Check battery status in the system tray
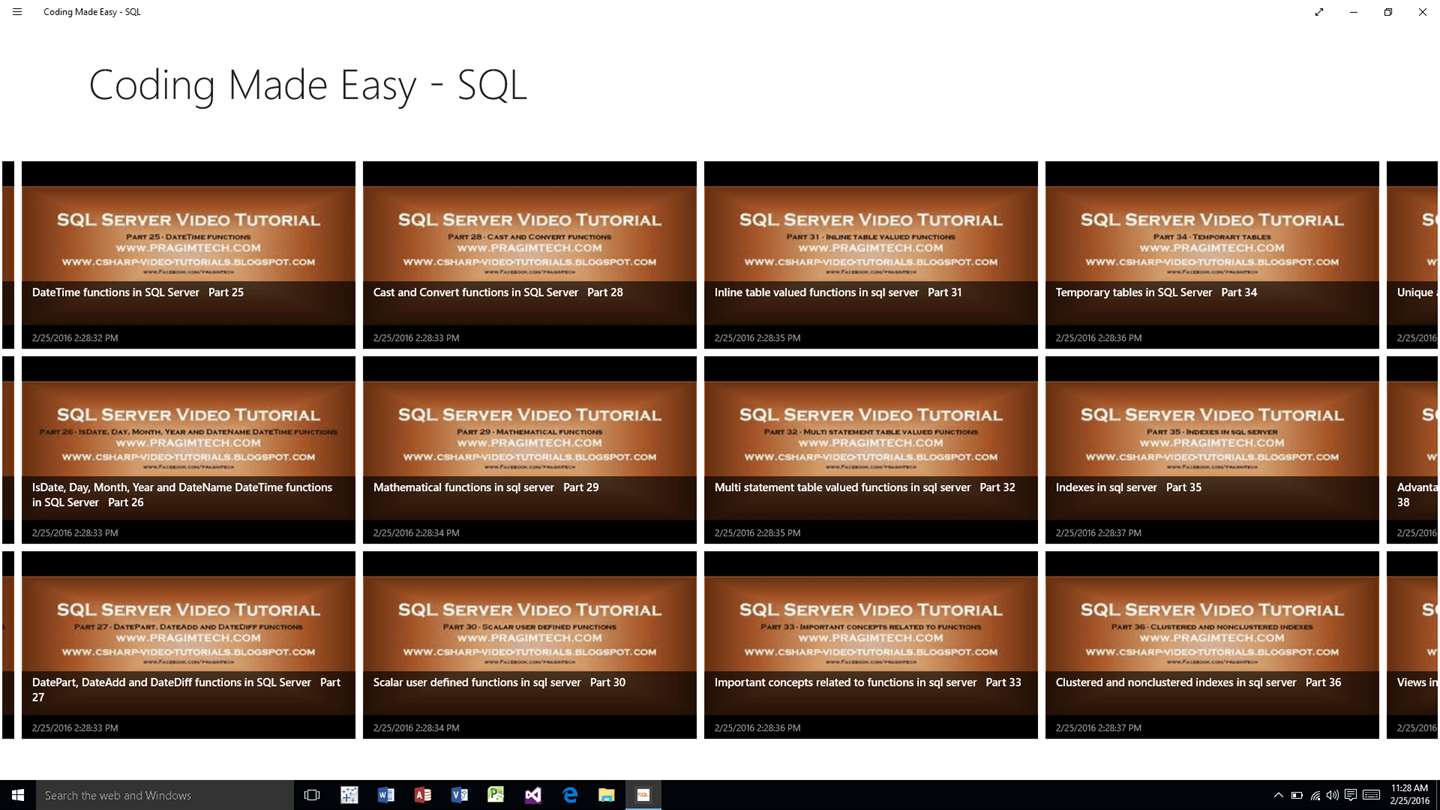Screen dimensions: 1440x810 pyautogui.click(x=1296, y=796)
